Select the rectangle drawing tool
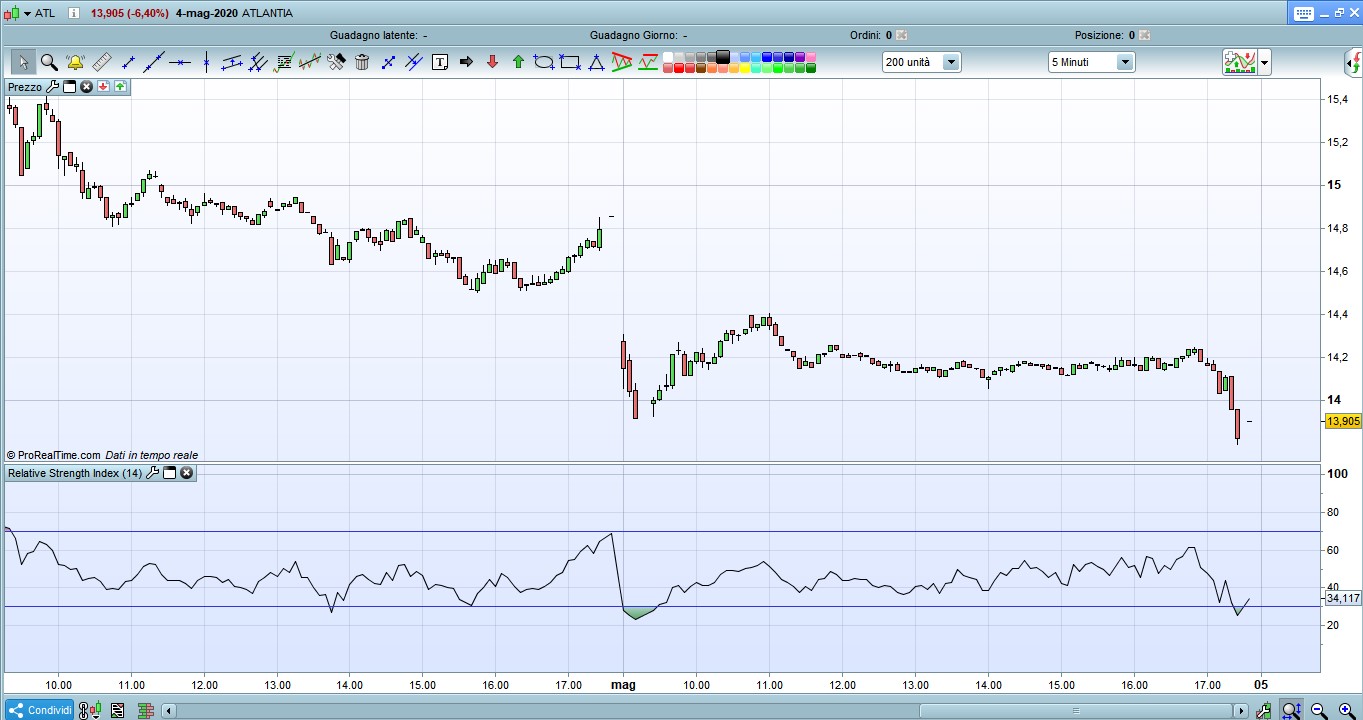The width and height of the screenshot is (1363, 720). [570, 62]
